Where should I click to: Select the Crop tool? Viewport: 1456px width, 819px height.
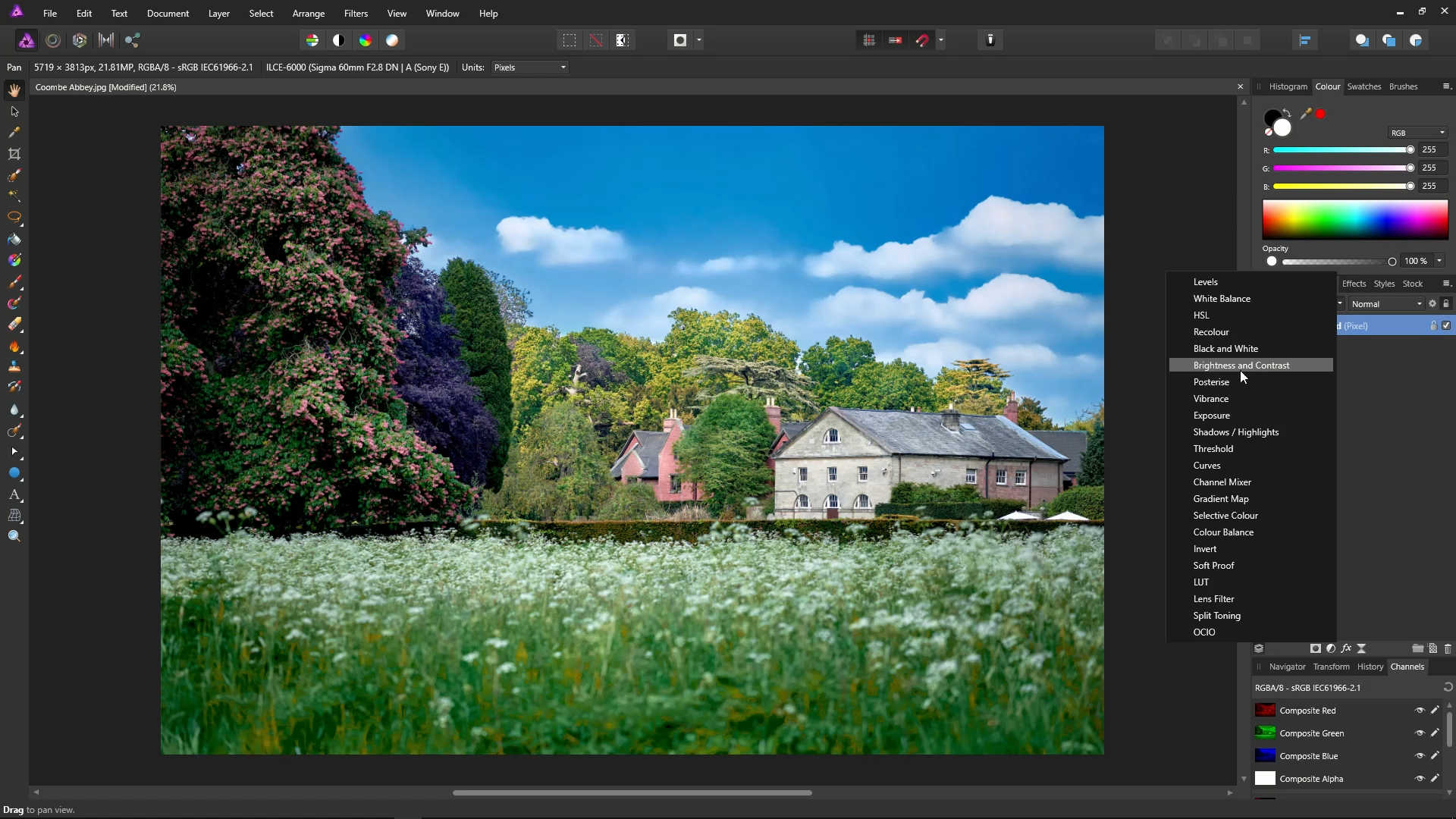(x=14, y=154)
